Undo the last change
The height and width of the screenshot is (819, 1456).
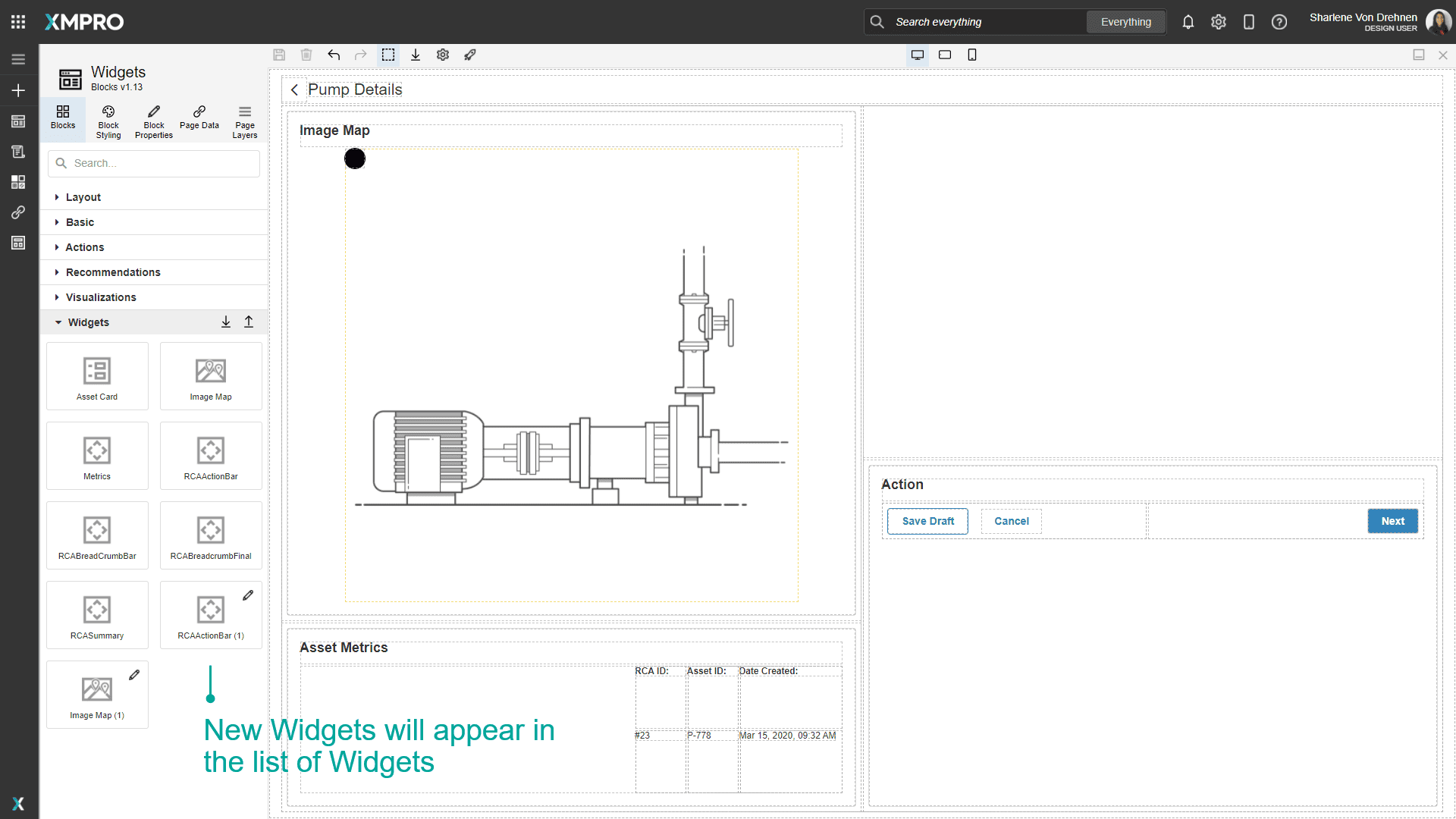[x=334, y=55]
